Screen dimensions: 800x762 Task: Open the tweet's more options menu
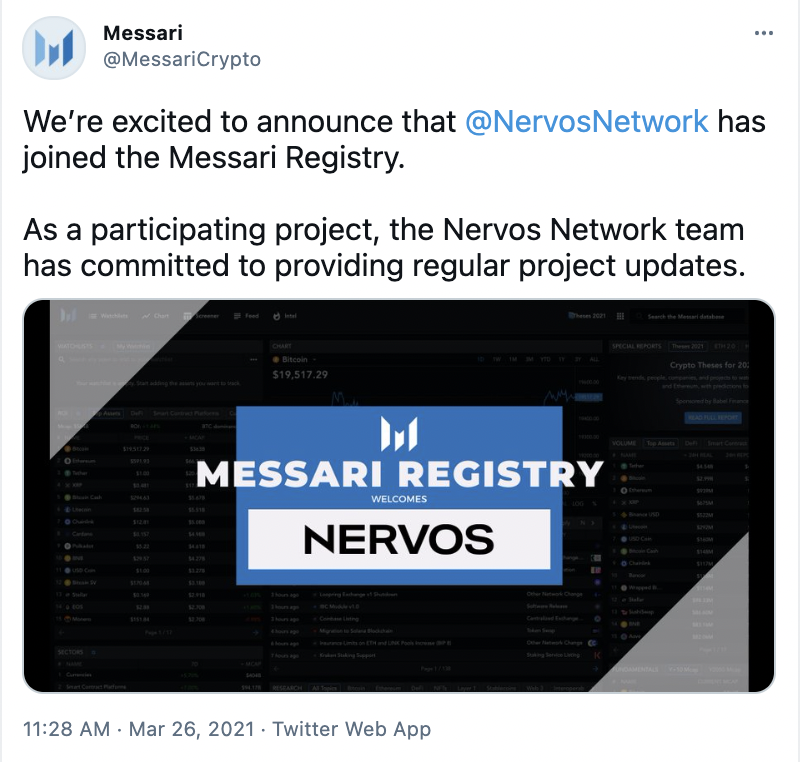point(763,33)
